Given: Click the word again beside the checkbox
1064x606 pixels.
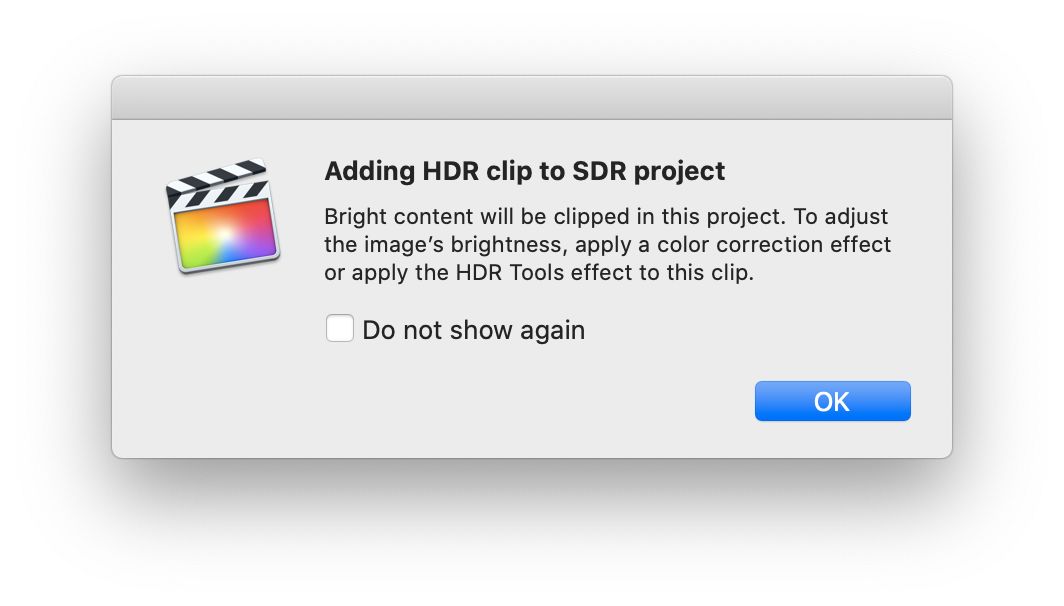Looking at the screenshot, I should point(552,332).
